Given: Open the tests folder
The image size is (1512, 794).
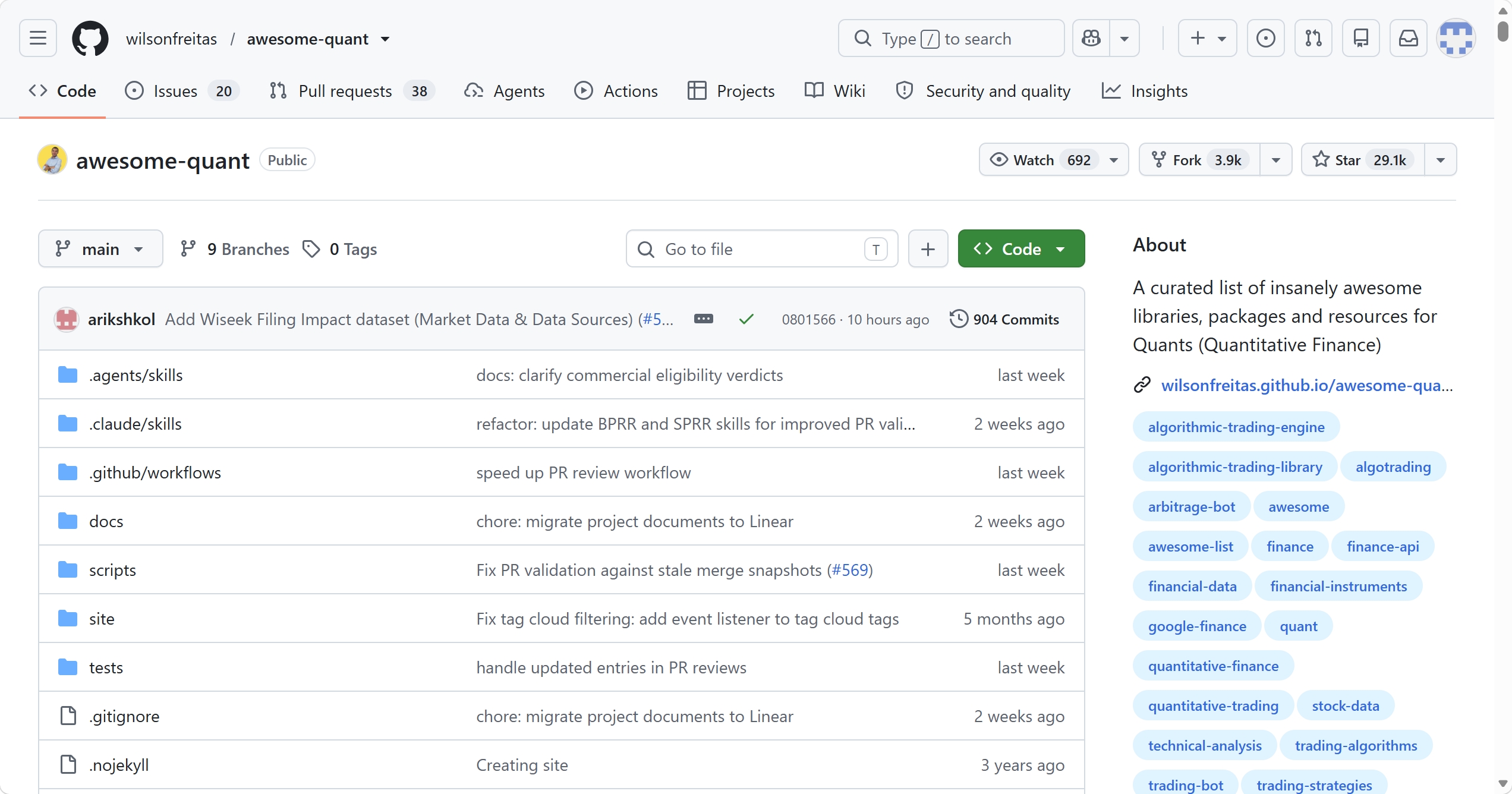Looking at the screenshot, I should tap(106, 667).
